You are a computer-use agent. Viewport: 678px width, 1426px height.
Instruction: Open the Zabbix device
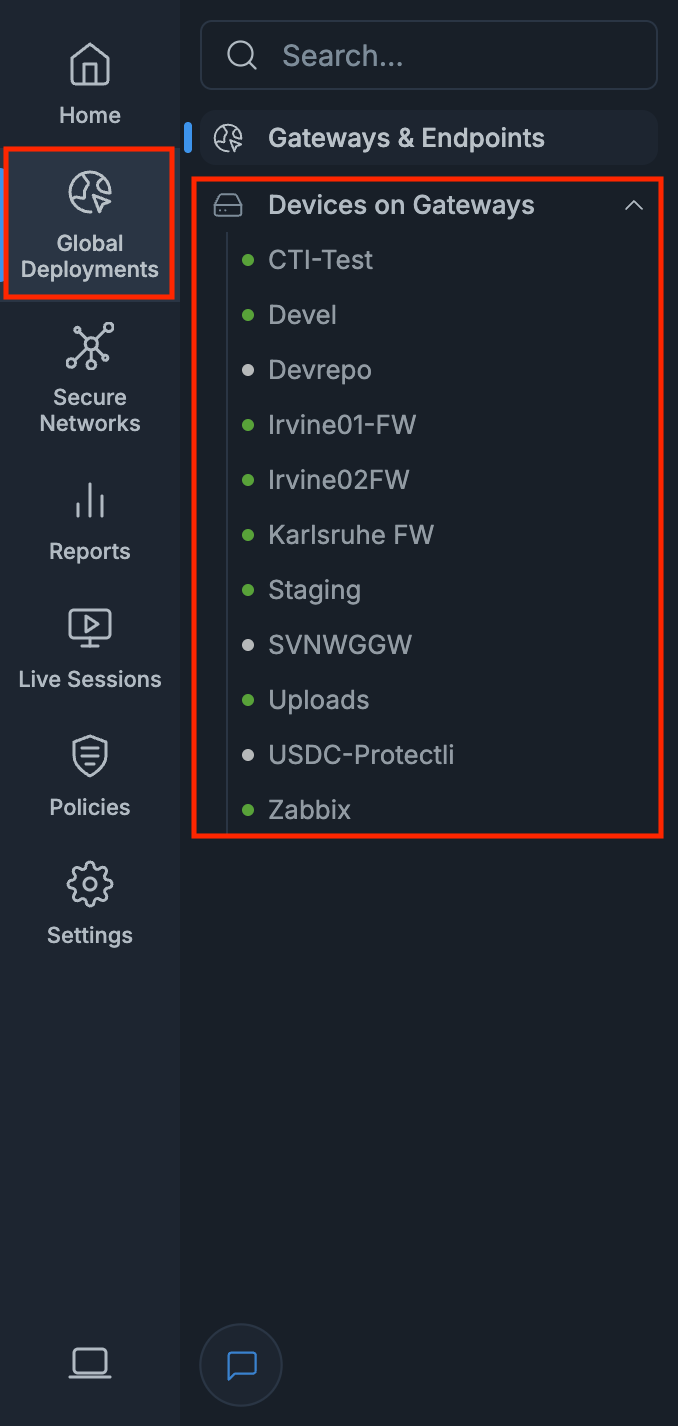(x=310, y=810)
